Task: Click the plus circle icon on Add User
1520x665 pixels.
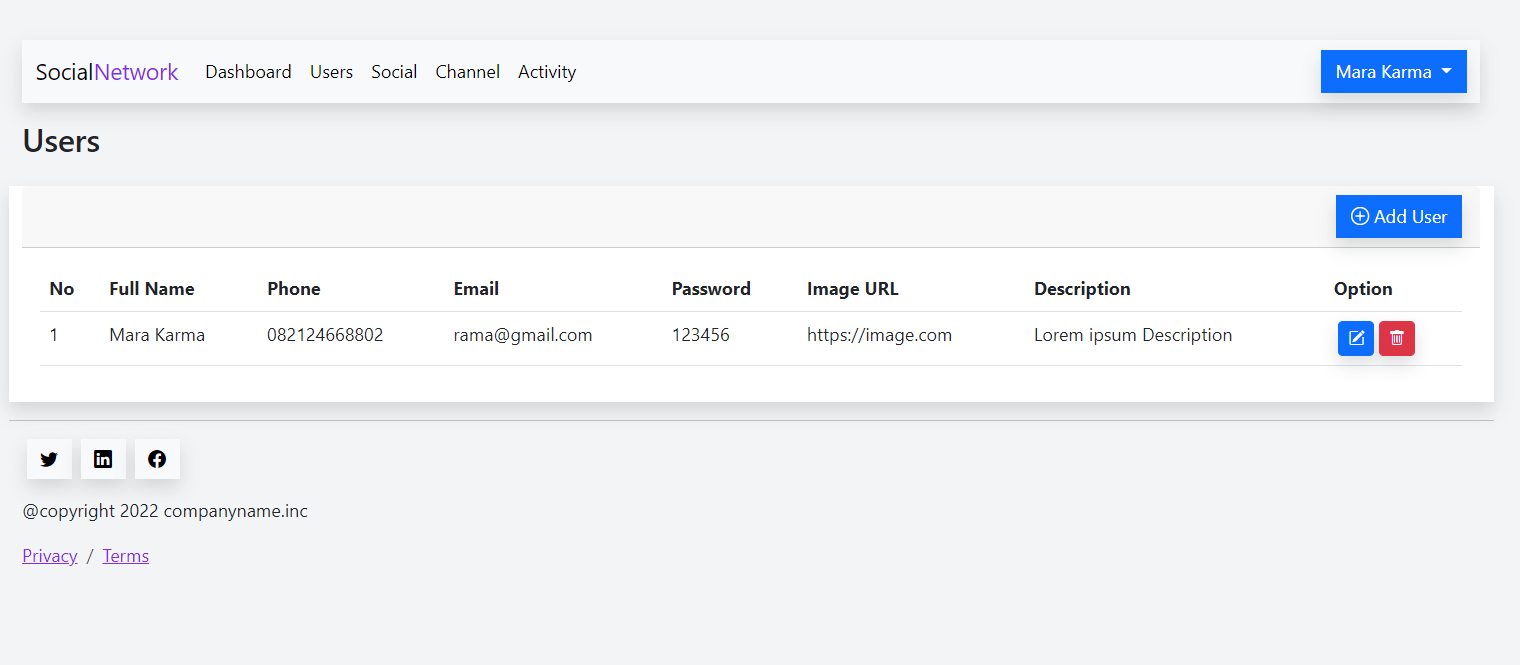Action: coord(1360,216)
